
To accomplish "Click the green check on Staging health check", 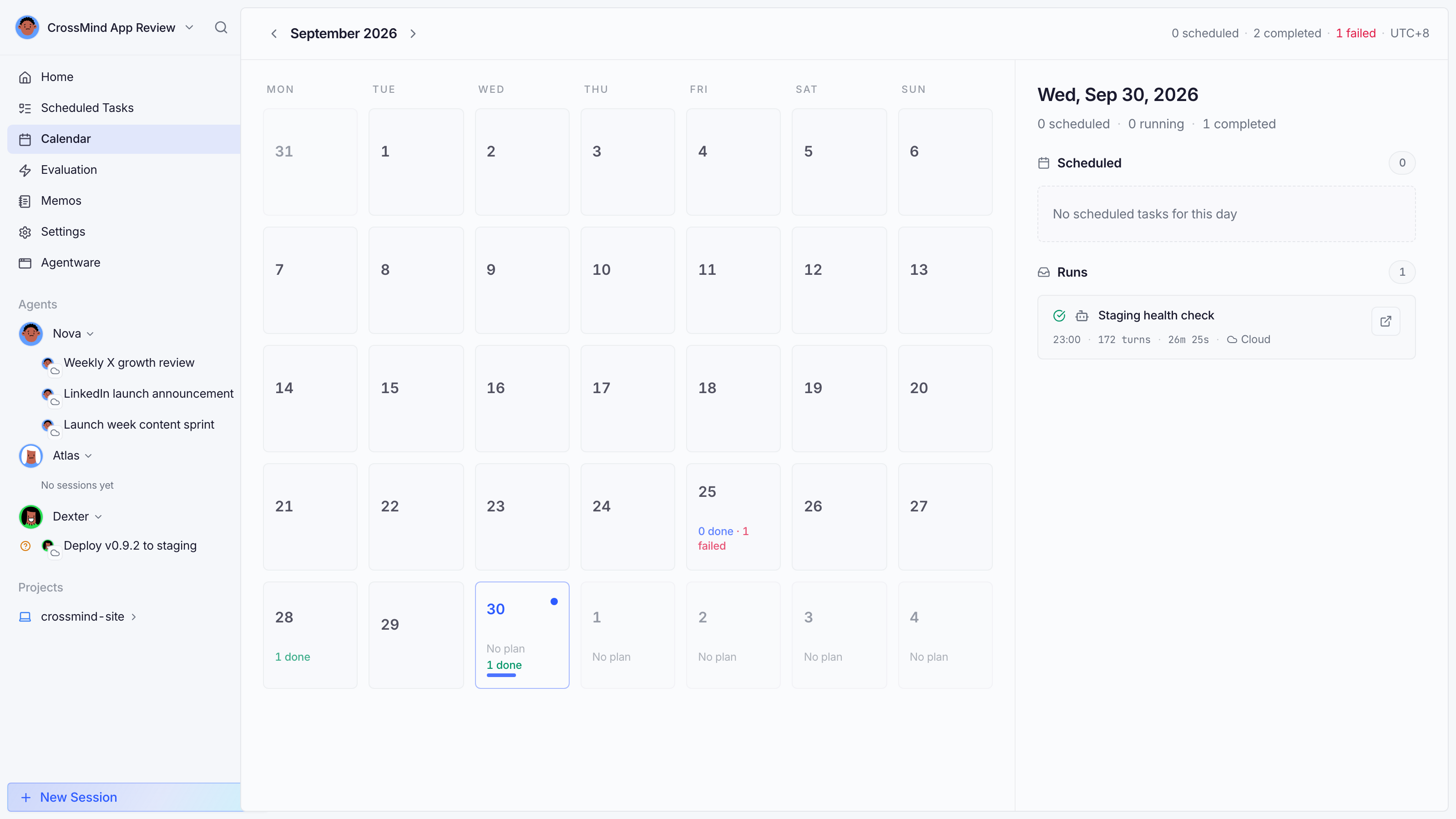I will pos(1059,315).
